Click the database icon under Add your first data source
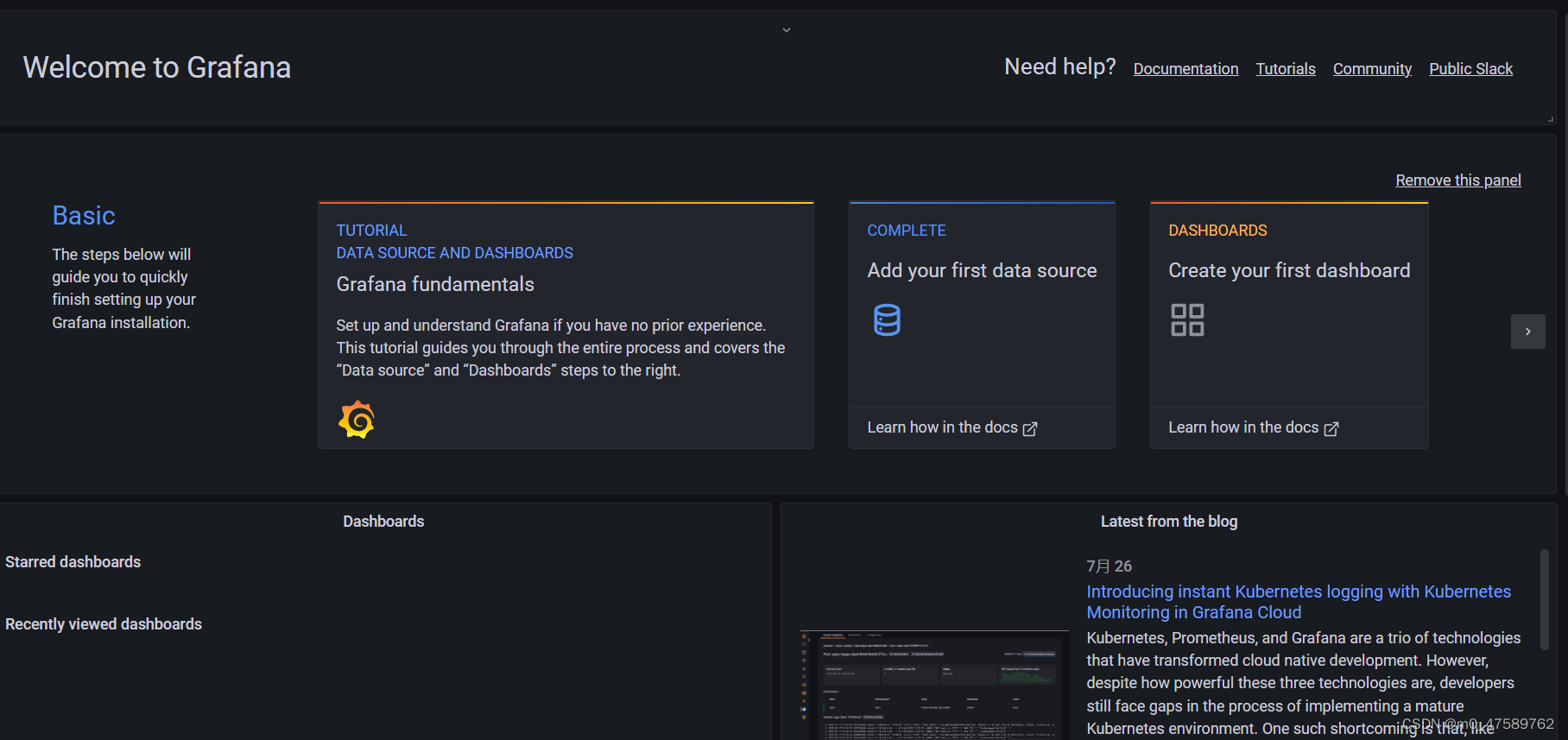The height and width of the screenshot is (740, 1568). point(887,319)
